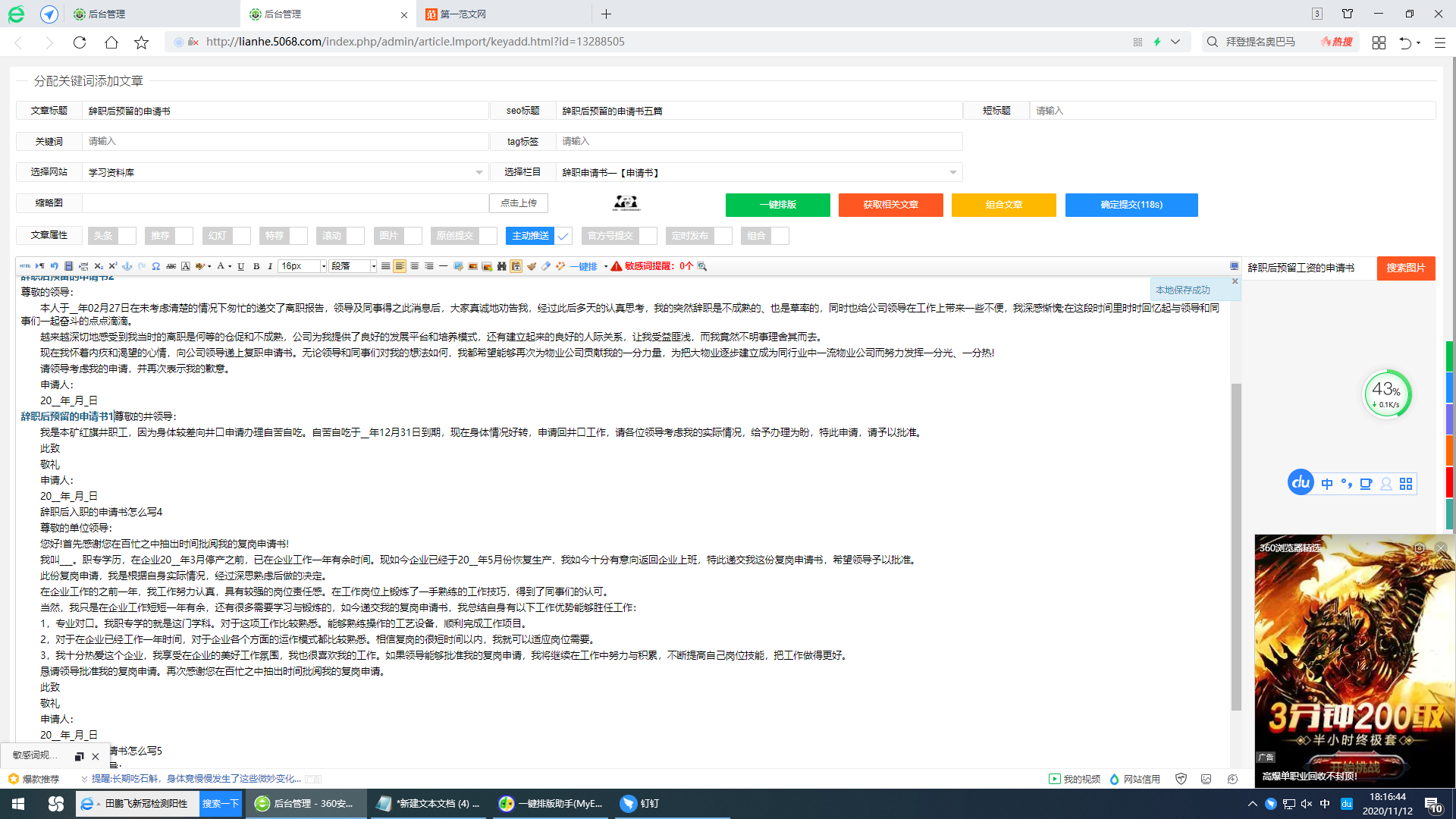
Task: Toggle HTML source view icon
Action: coord(25,266)
